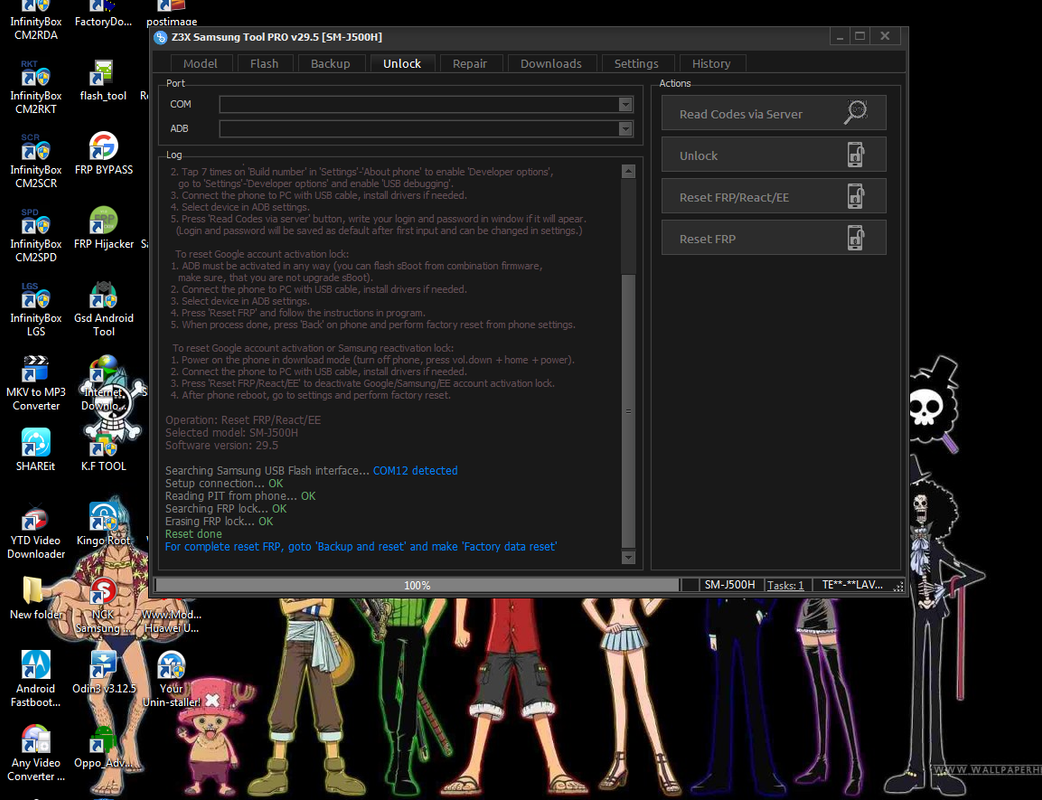Click the log vertical scrollbar thumb
This screenshot has height=800, width=1042.
pyautogui.click(x=628, y=411)
